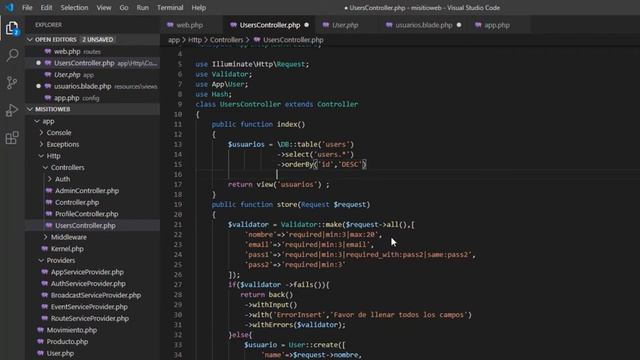This screenshot has width=640, height=360.
Task: Open AdminController.php file
Action: (x=87, y=191)
